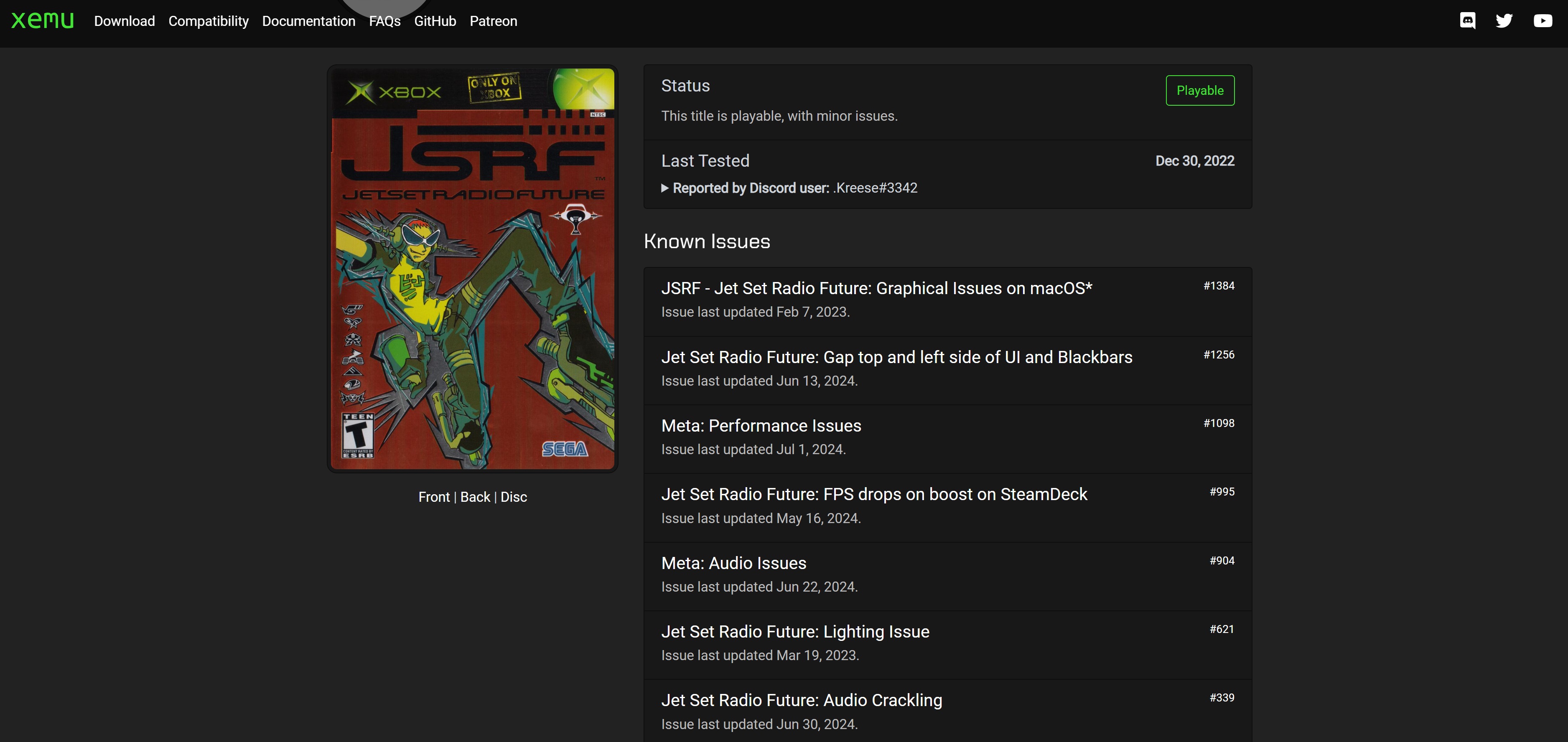The width and height of the screenshot is (1568, 742).
Task: Open the xemu YouTube channel icon
Action: coord(1543,21)
